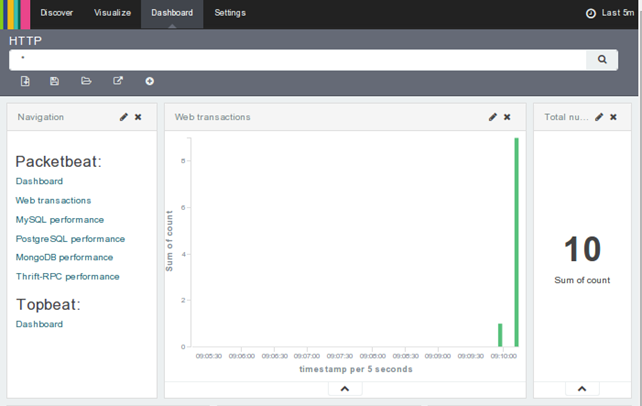Image resolution: width=642 pixels, height=406 pixels.
Task: Open the MySQL performance link
Action: pos(60,220)
